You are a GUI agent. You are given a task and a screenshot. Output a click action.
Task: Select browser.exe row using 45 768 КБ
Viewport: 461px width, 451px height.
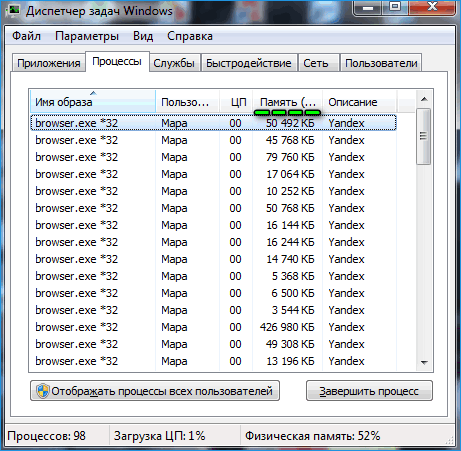pos(213,140)
